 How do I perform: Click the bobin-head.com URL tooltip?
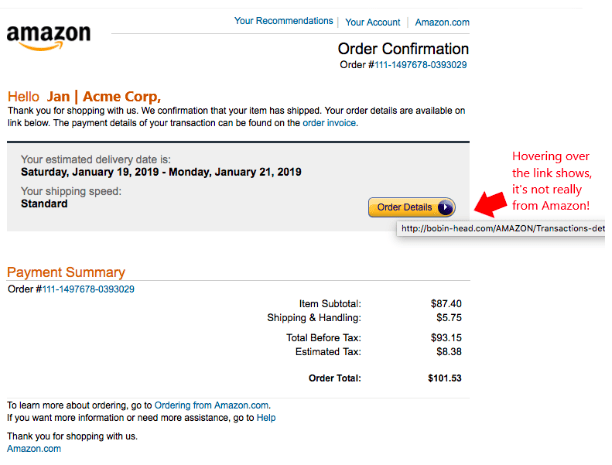pos(502,229)
